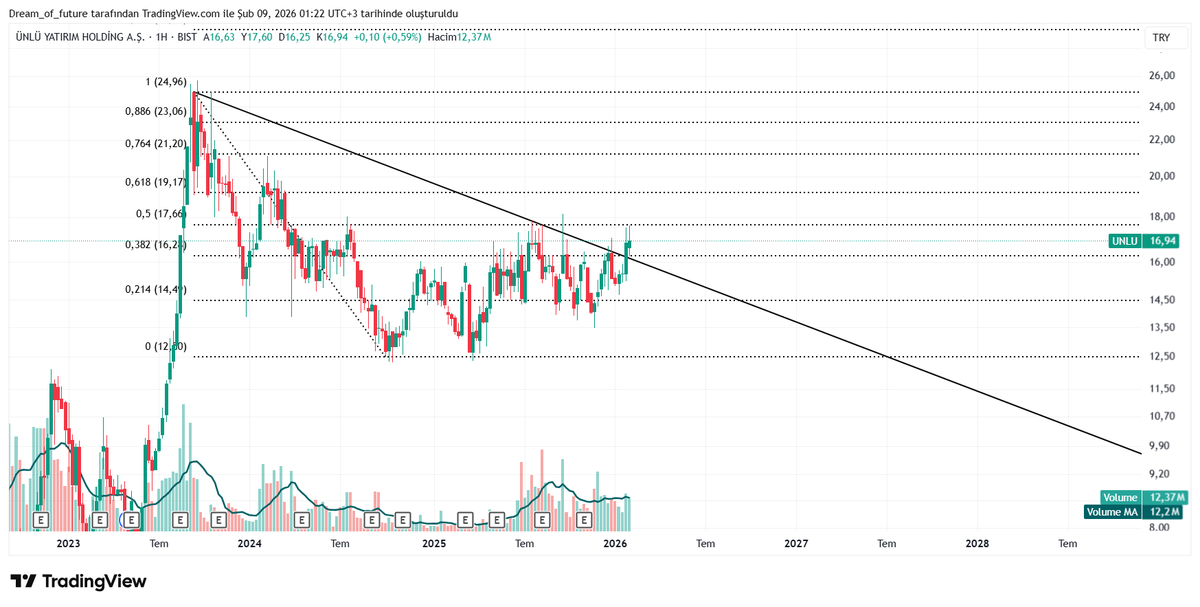Select Fibonacci level 0,214 label
Screen dimensions: 1200x607
click(155, 289)
